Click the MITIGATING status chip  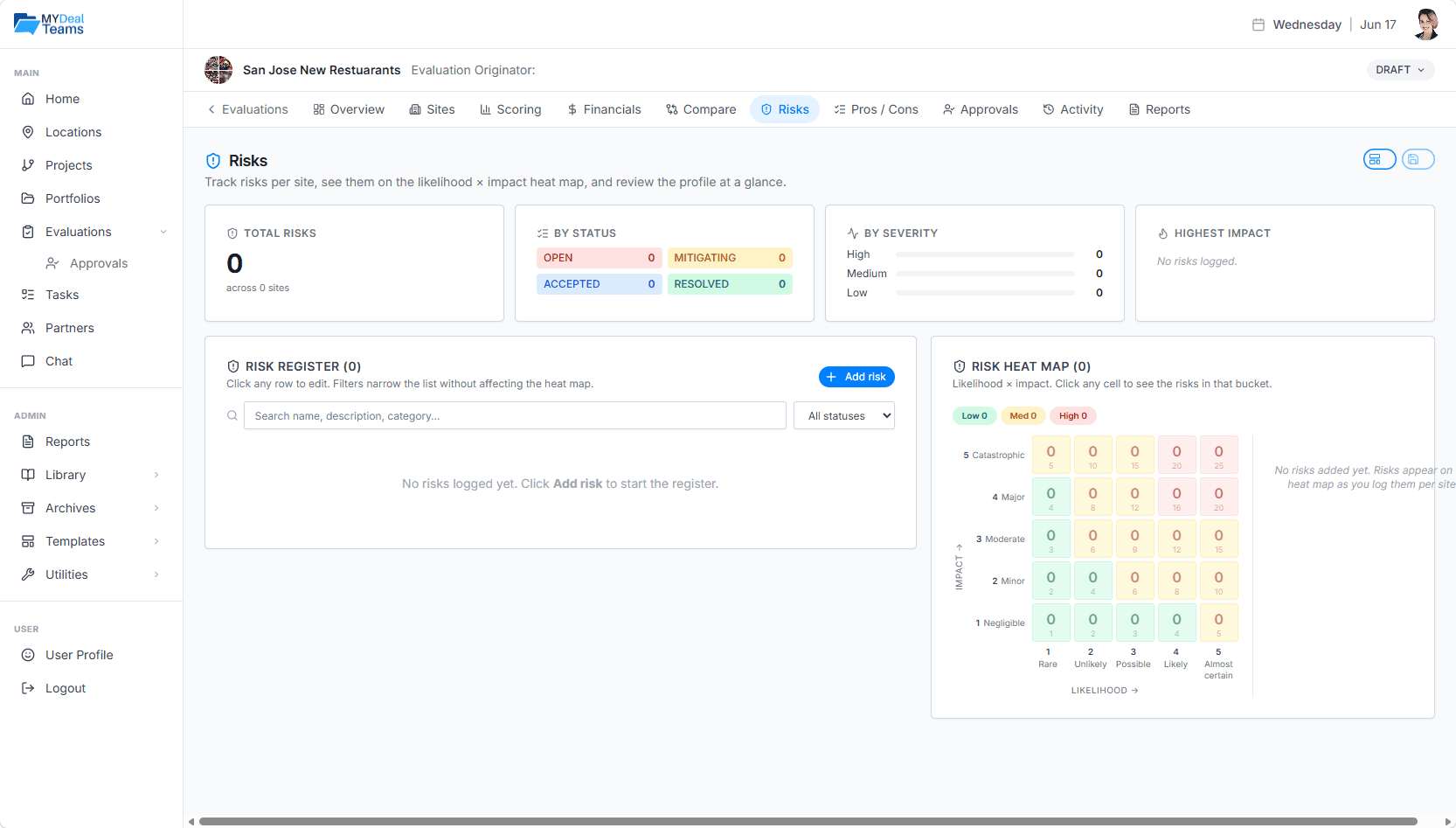click(x=730, y=258)
